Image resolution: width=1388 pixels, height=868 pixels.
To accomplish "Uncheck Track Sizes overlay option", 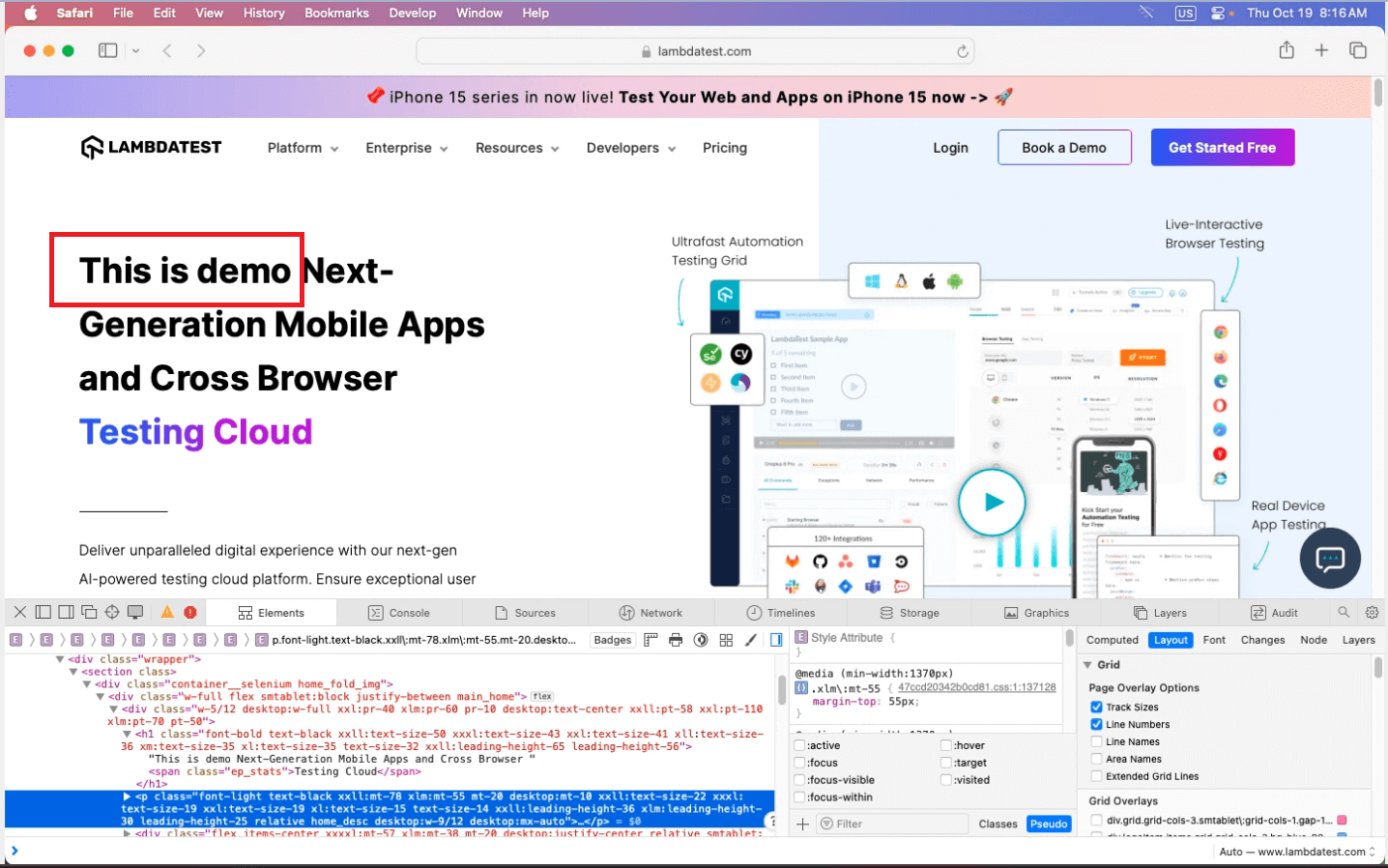I will click(1096, 707).
